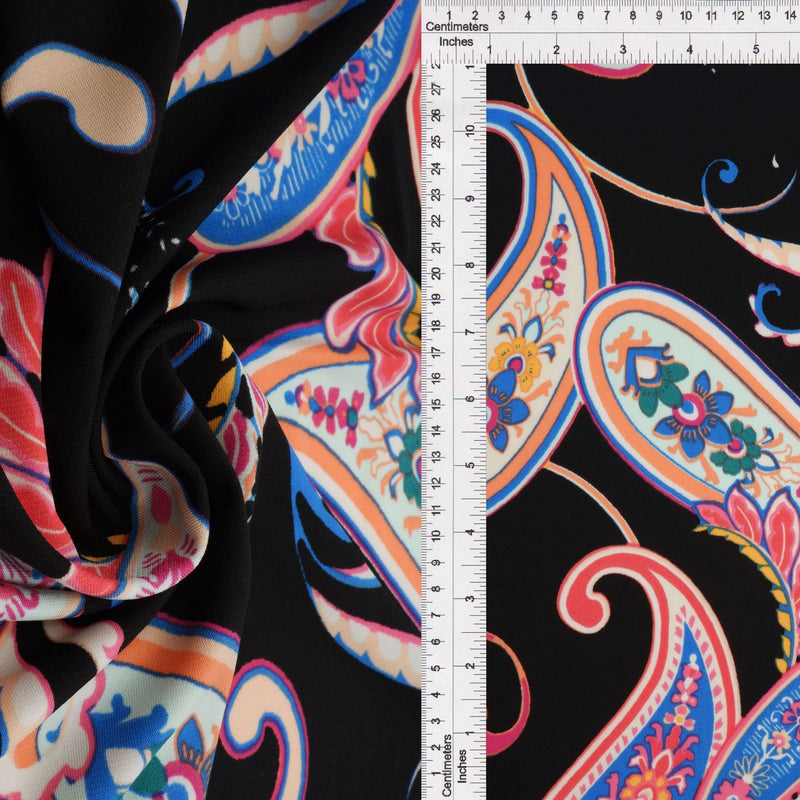Select number 12 on horizontal centimeter scale
This screenshot has height=800, width=800.
click(738, 15)
